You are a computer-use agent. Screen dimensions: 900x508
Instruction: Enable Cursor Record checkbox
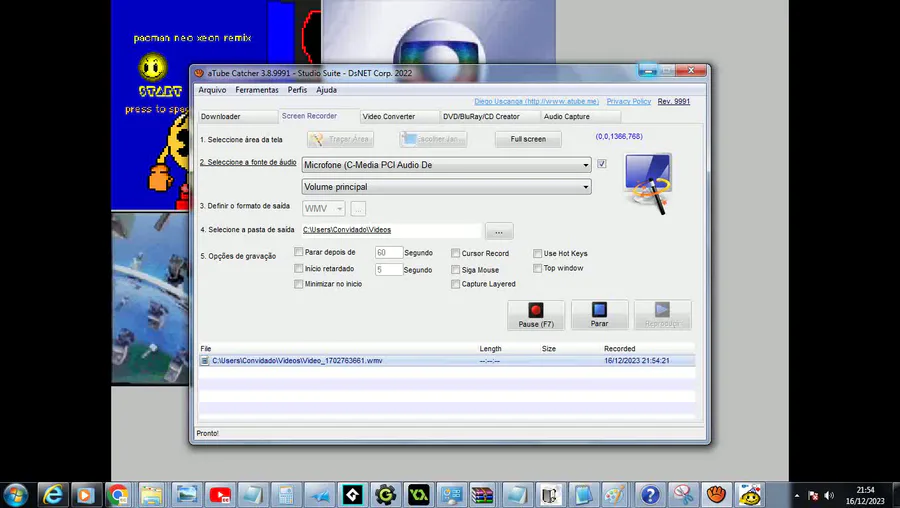click(455, 253)
